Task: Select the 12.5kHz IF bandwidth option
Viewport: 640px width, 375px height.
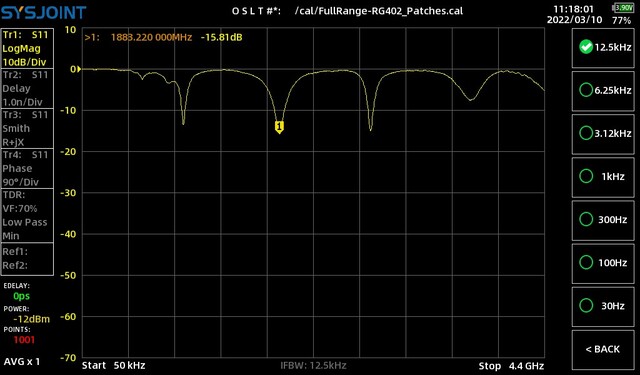Action: click(603, 47)
